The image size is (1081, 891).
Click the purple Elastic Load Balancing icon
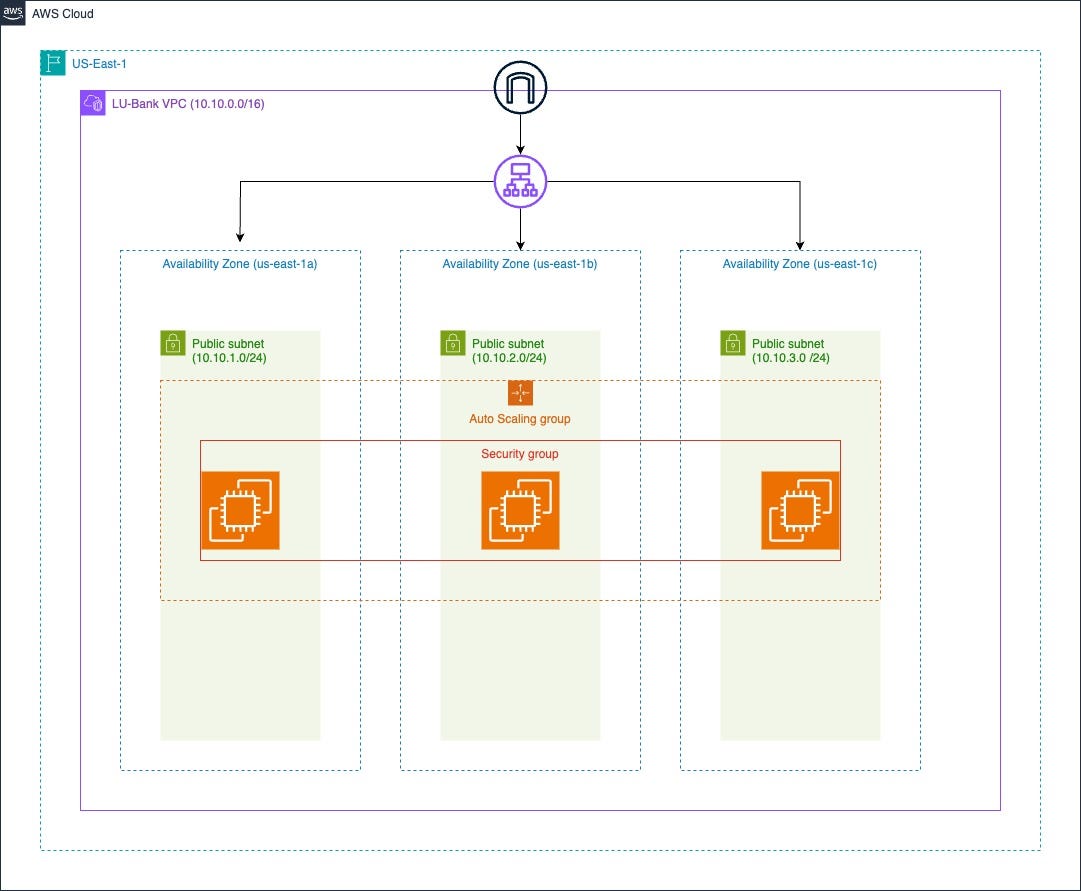(x=520, y=181)
